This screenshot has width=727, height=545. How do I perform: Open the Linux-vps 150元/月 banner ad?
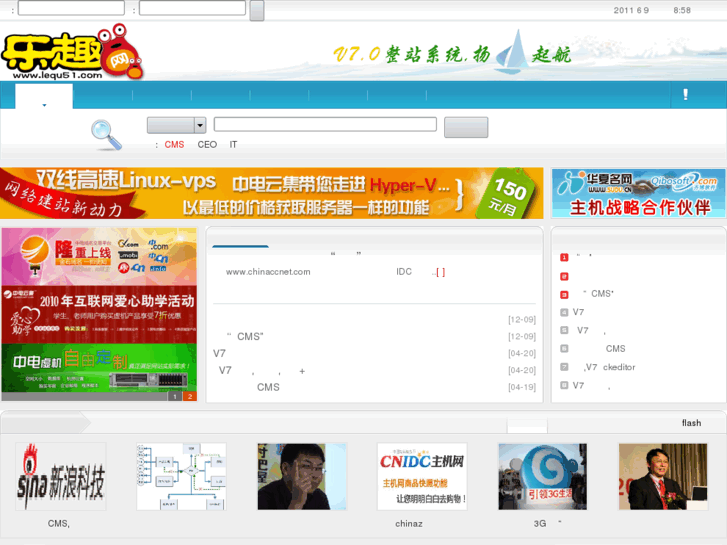(x=272, y=193)
